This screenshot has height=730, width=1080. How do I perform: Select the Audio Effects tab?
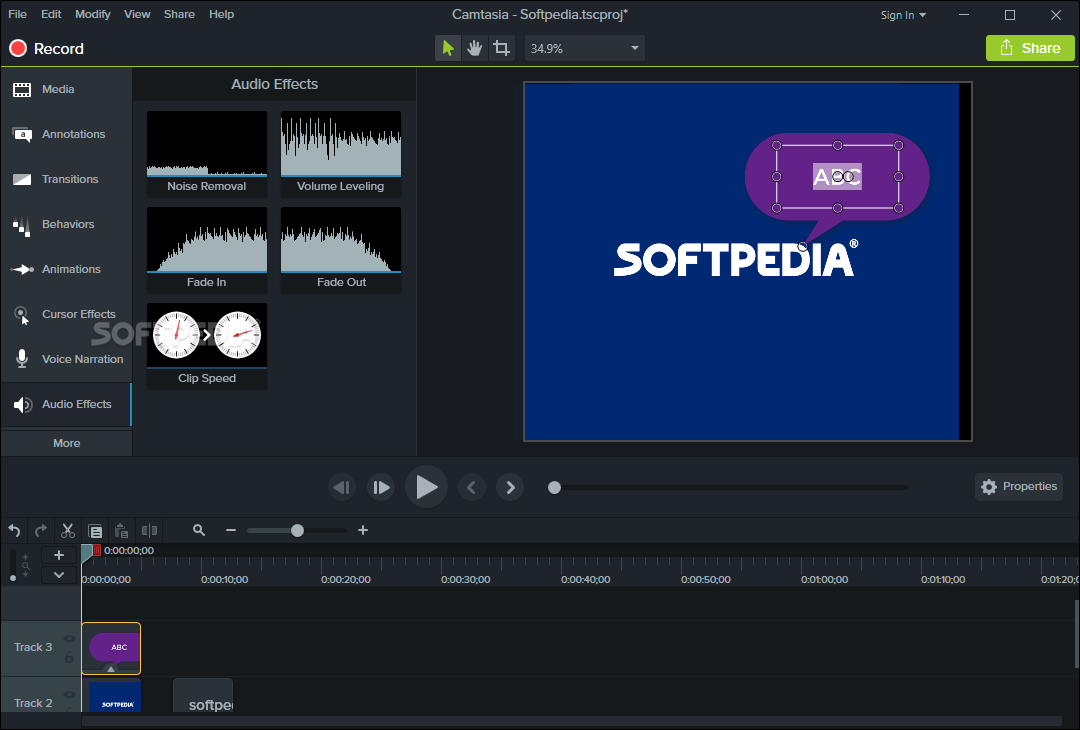66,404
